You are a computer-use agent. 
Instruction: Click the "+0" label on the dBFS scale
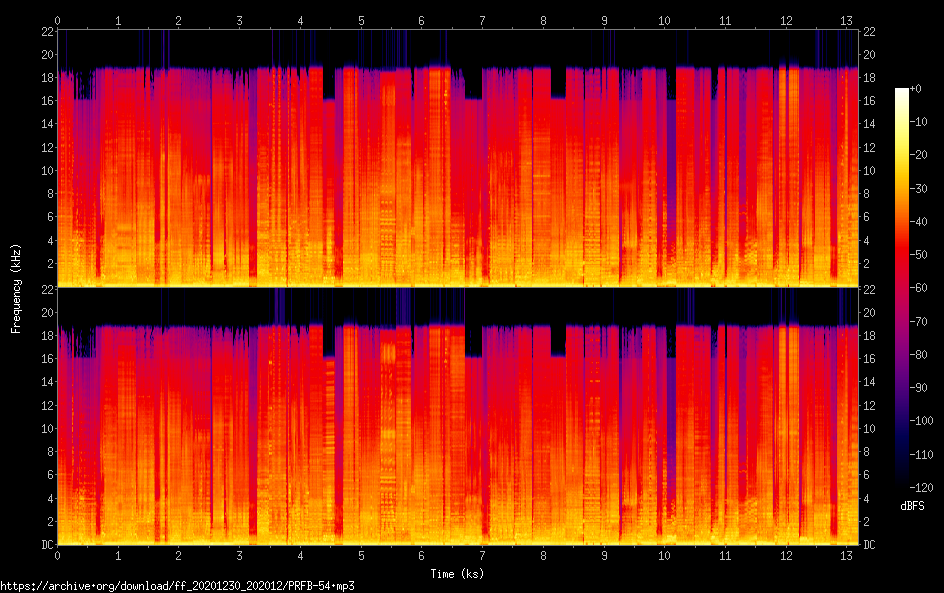point(915,88)
